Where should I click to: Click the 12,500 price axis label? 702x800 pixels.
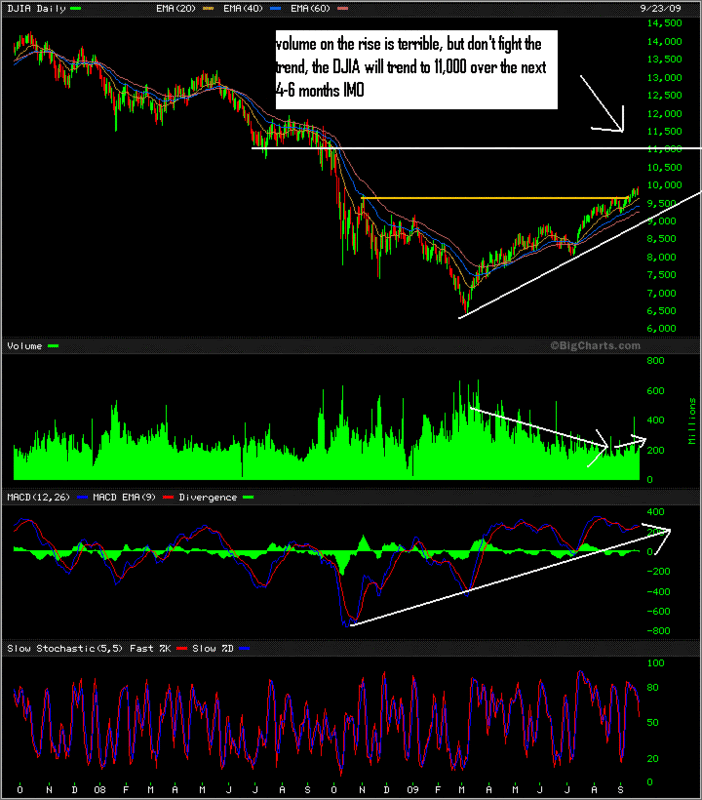coord(664,95)
